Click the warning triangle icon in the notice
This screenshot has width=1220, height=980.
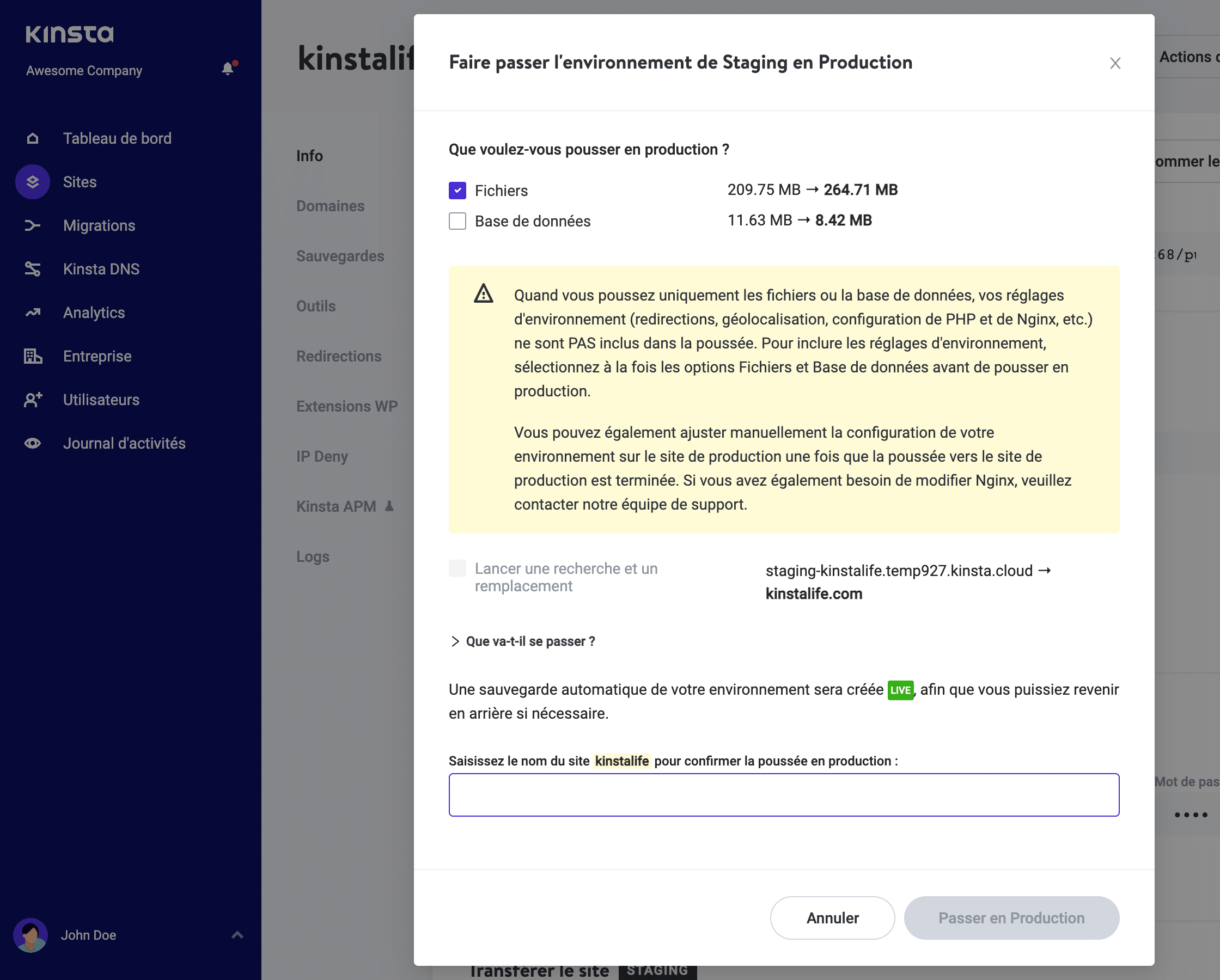coord(483,293)
